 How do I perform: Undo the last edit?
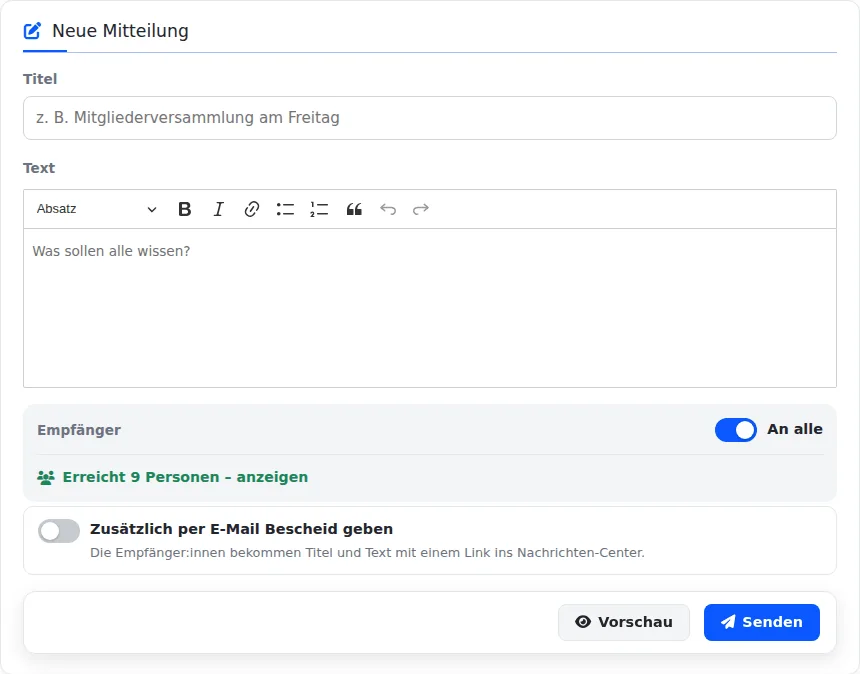(388, 209)
